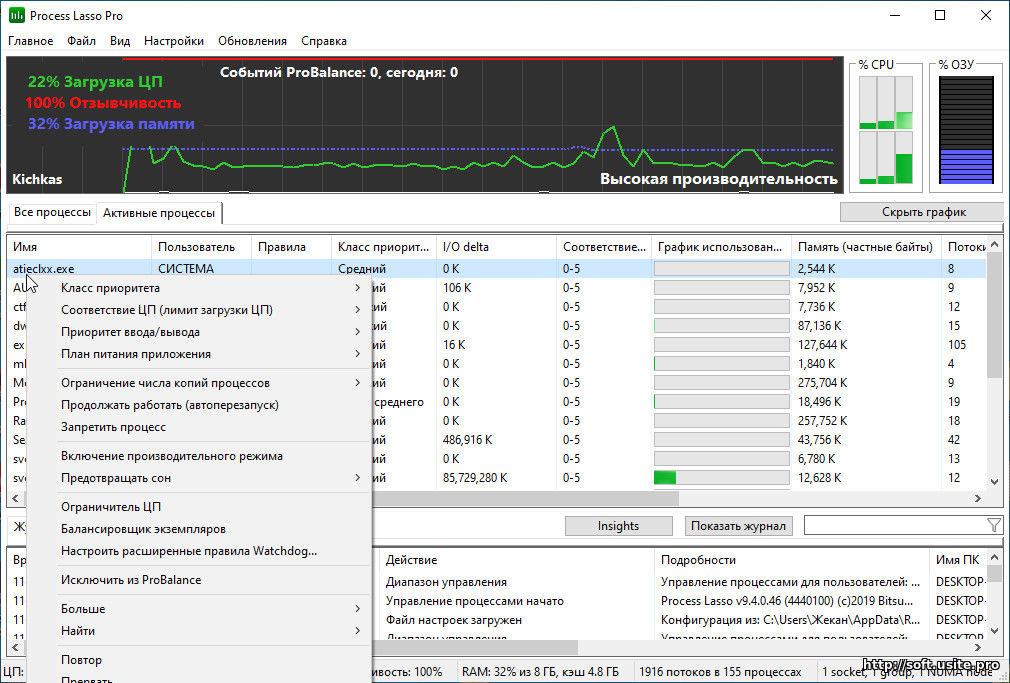The width and height of the screenshot is (1010, 683).
Task: Sort by the График использования column header
Action: click(721, 247)
